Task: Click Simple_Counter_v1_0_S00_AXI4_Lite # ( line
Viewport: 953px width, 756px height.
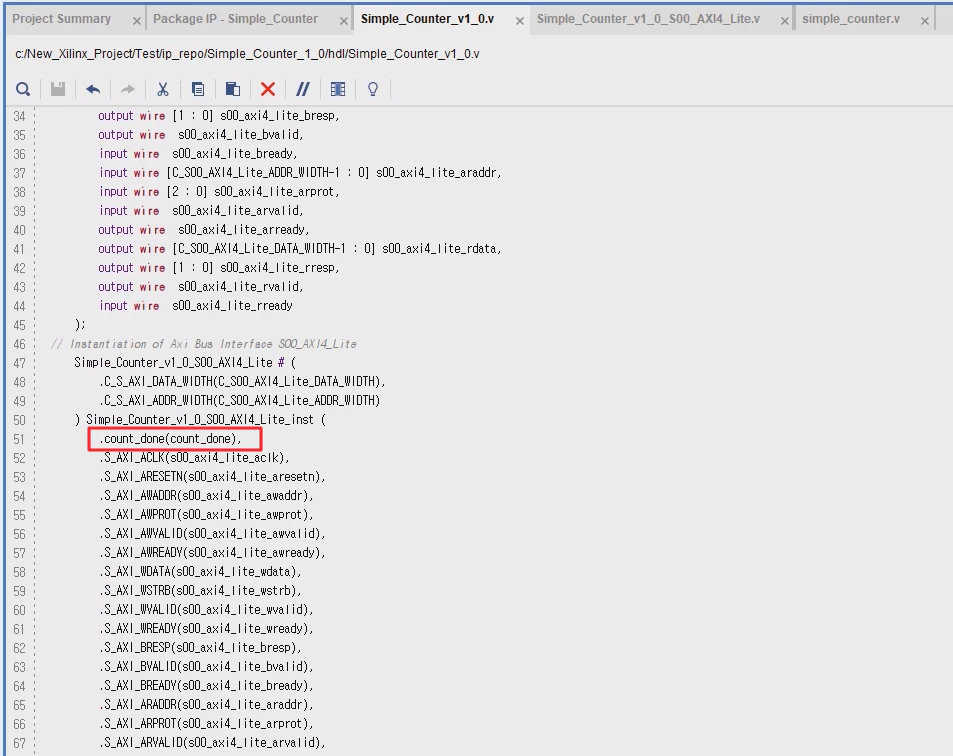Action: 185,363
